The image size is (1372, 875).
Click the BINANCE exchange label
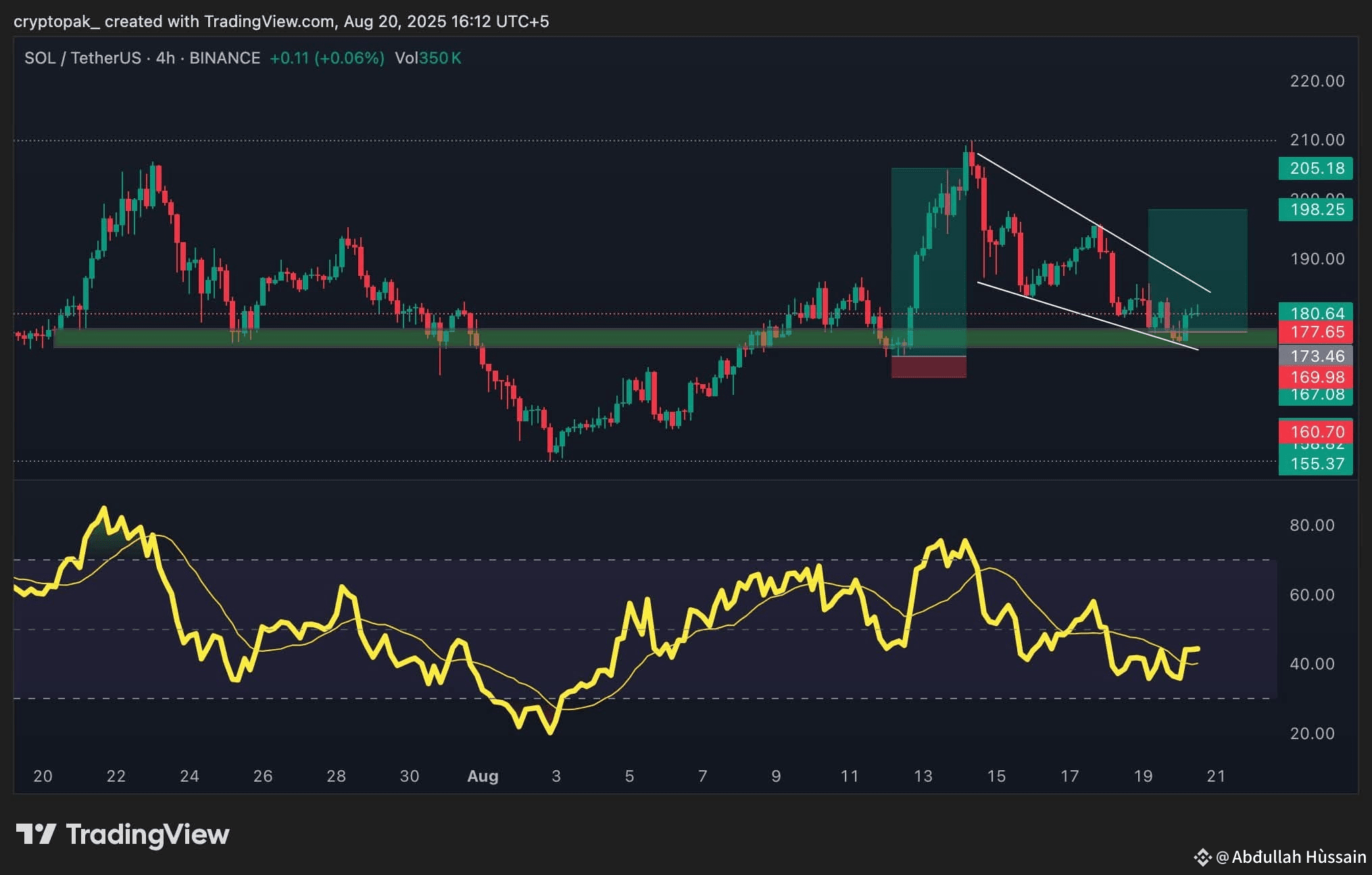coord(224,58)
